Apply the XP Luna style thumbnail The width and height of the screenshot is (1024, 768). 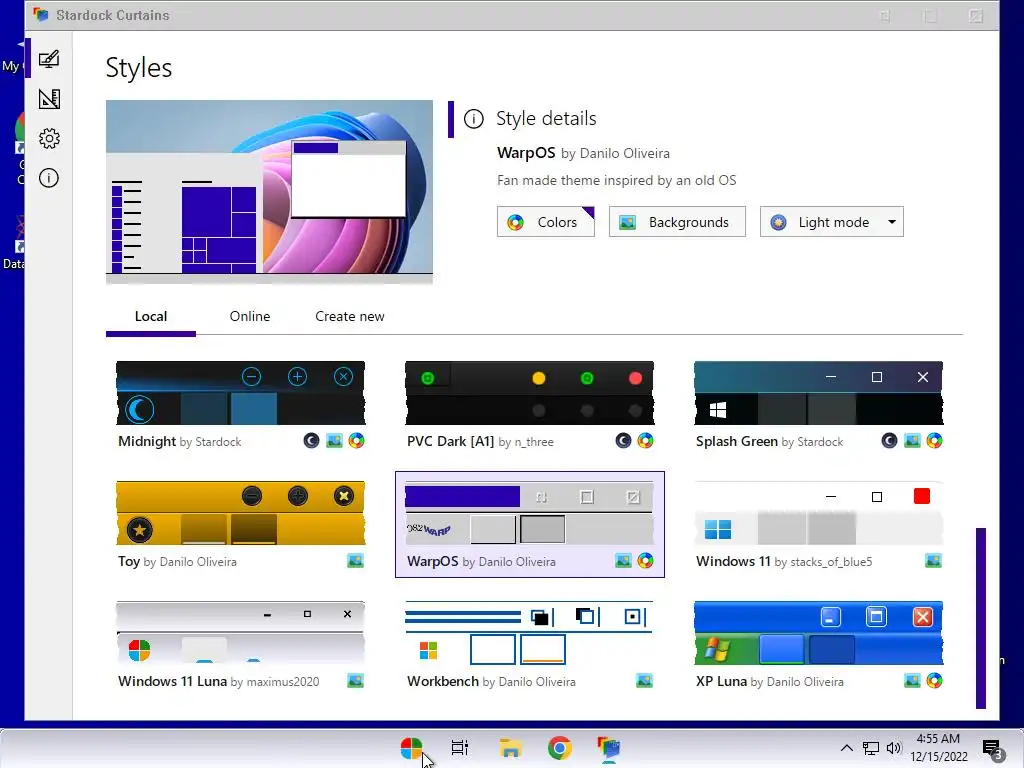coord(818,633)
